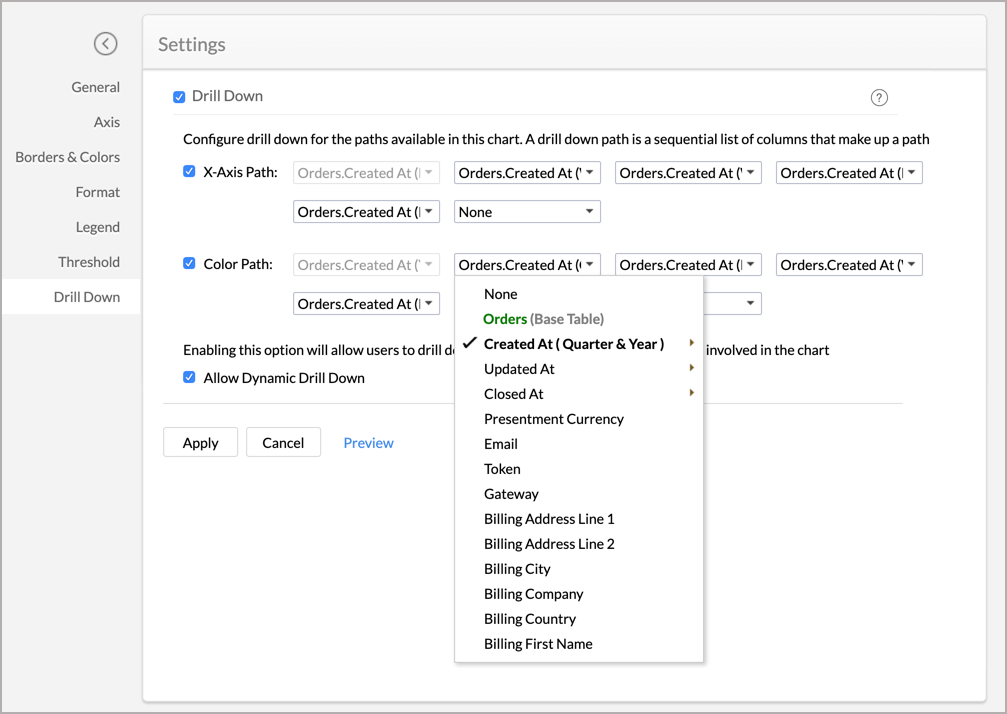Viewport: 1007px width, 714px height.
Task: Disable Allow Dynamic Drill Down
Action: pyautogui.click(x=189, y=378)
